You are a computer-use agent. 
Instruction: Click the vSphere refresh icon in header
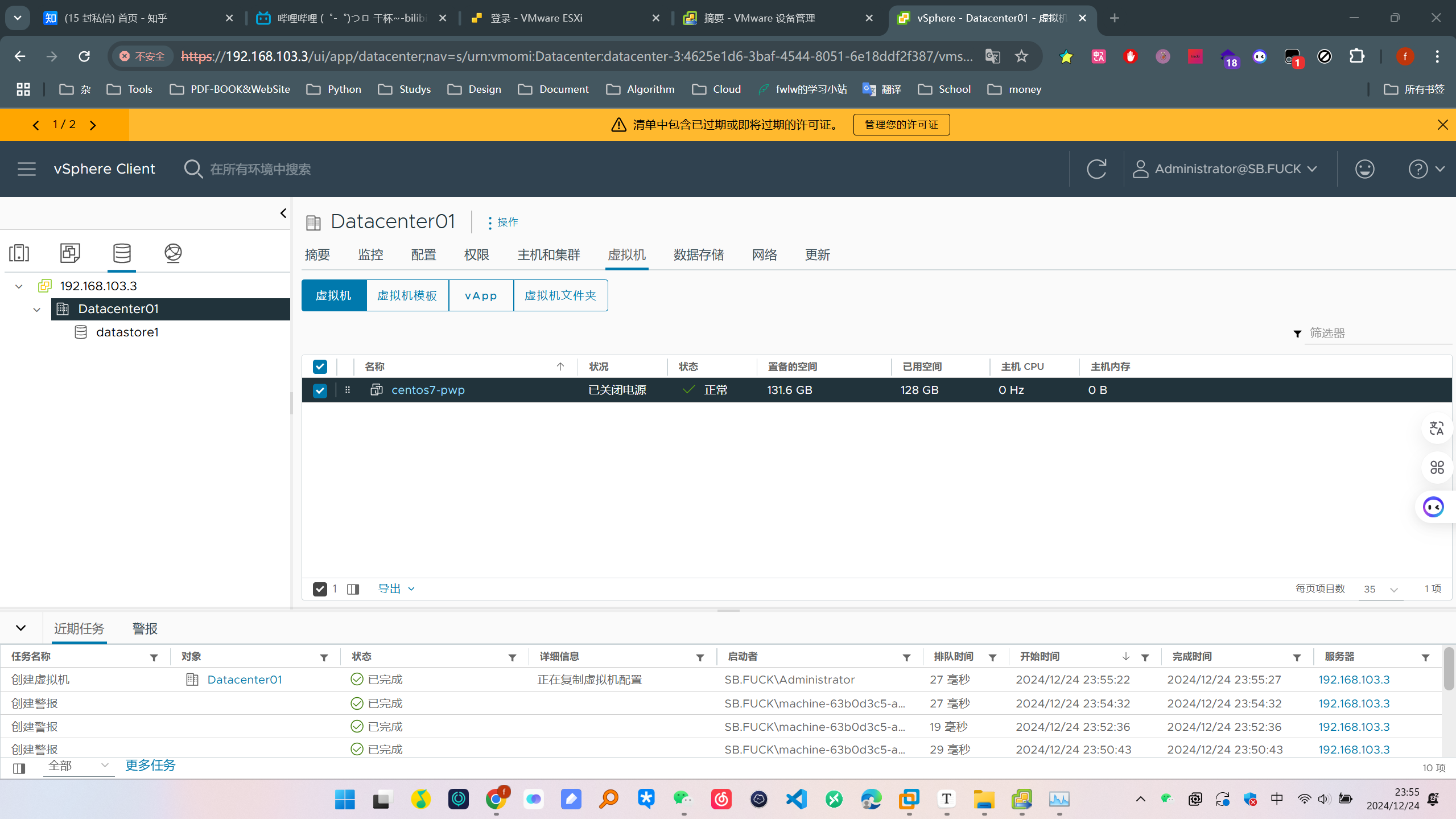pos(1096,169)
